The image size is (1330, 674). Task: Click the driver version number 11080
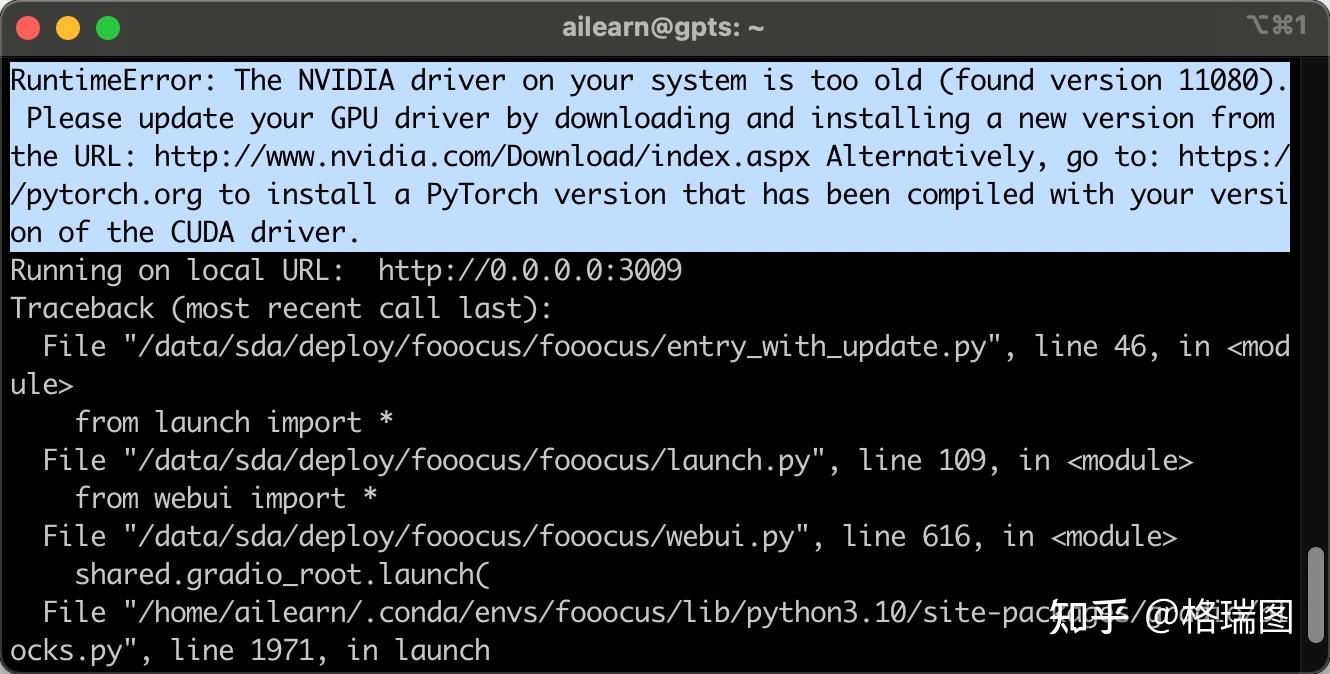coord(1221,80)
